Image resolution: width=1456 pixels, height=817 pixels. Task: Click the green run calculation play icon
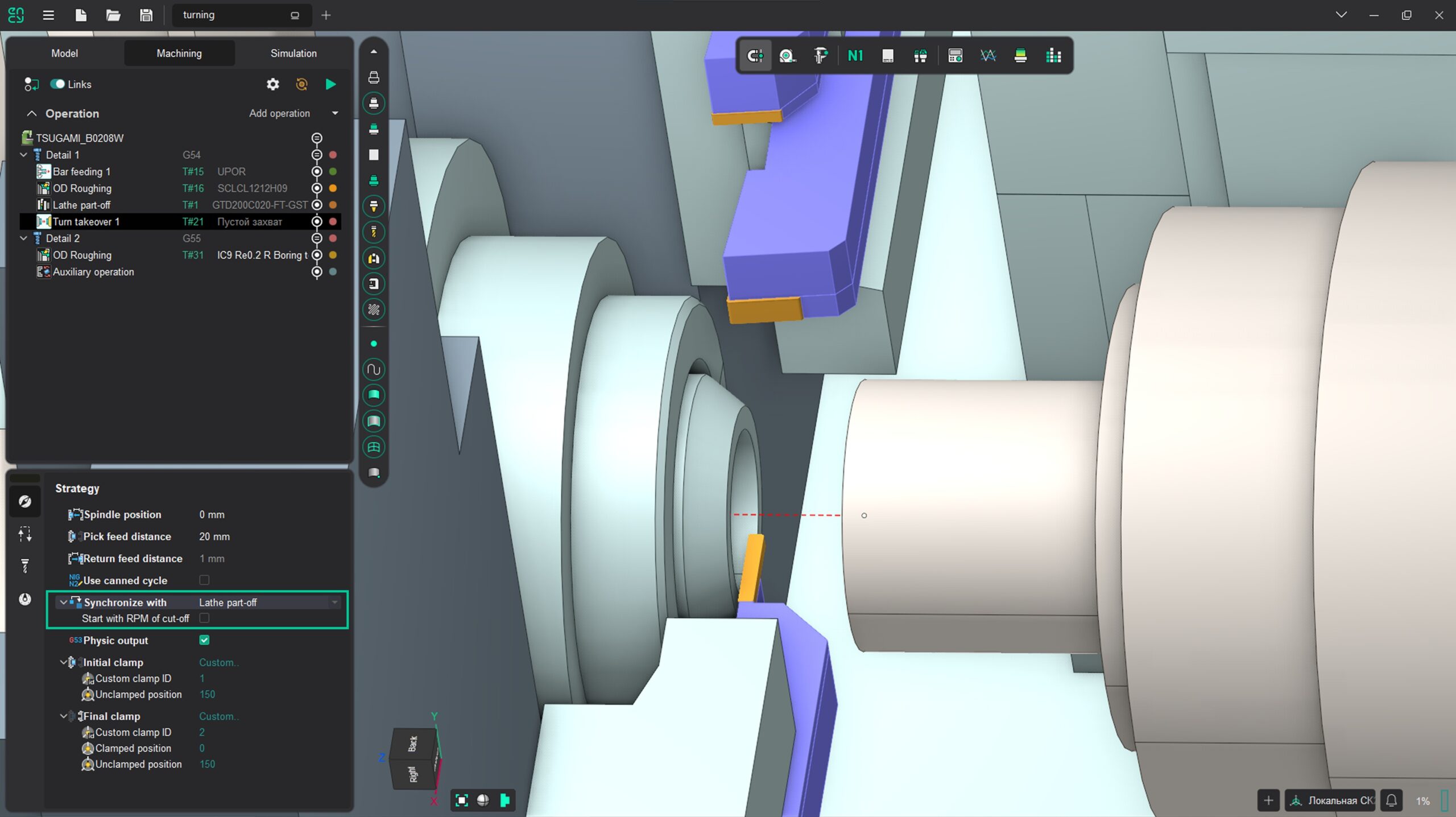tap(330, 84)
